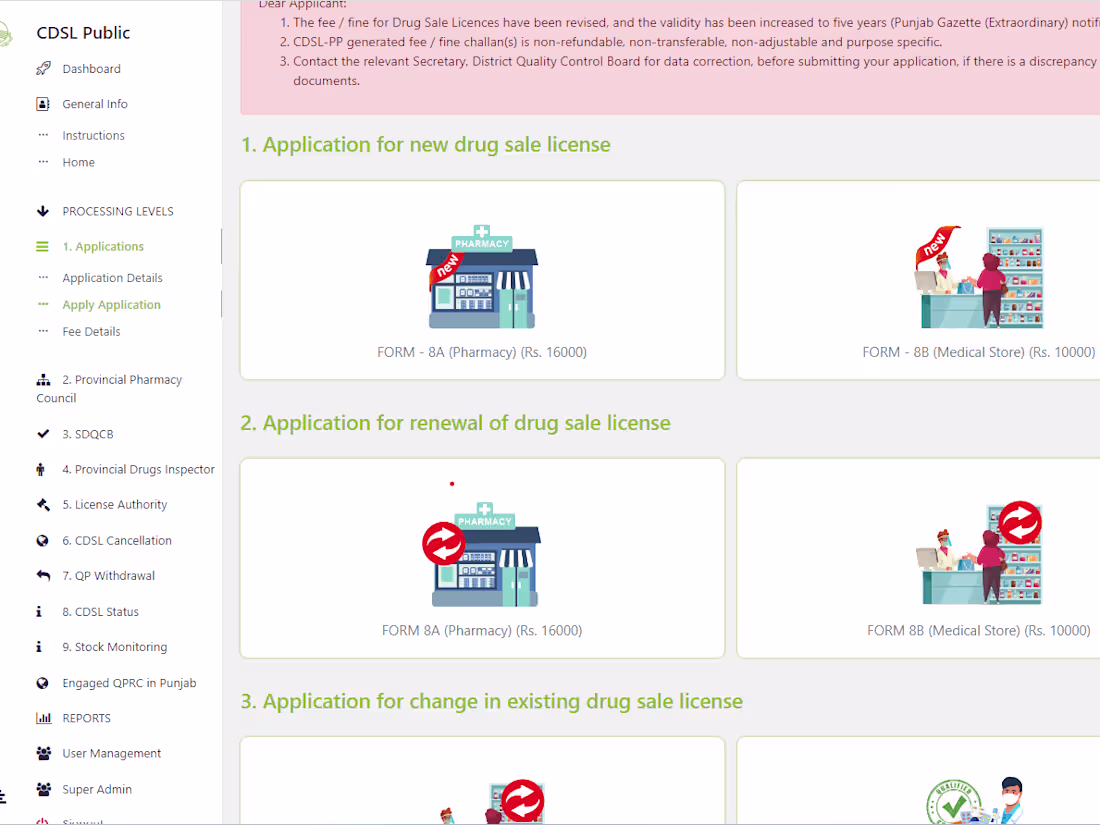Select the License Authority icon
Viewport: 1100px width, 825px height.
42,504
